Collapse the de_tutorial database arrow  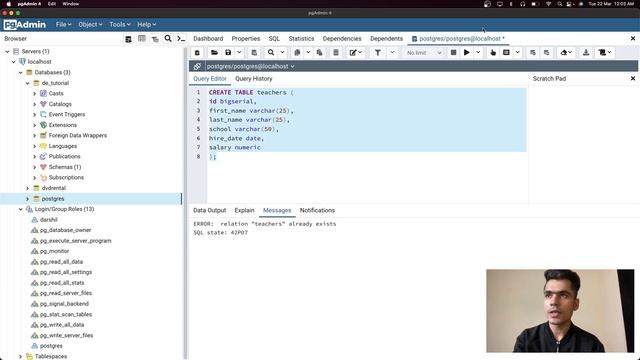tap(27, 83)
